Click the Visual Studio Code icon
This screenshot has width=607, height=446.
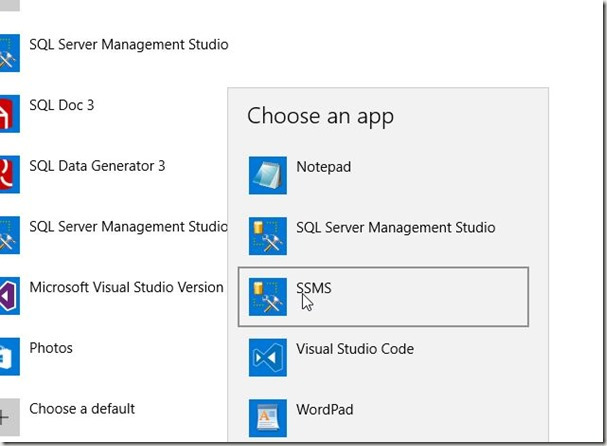(x=267, y=357)
